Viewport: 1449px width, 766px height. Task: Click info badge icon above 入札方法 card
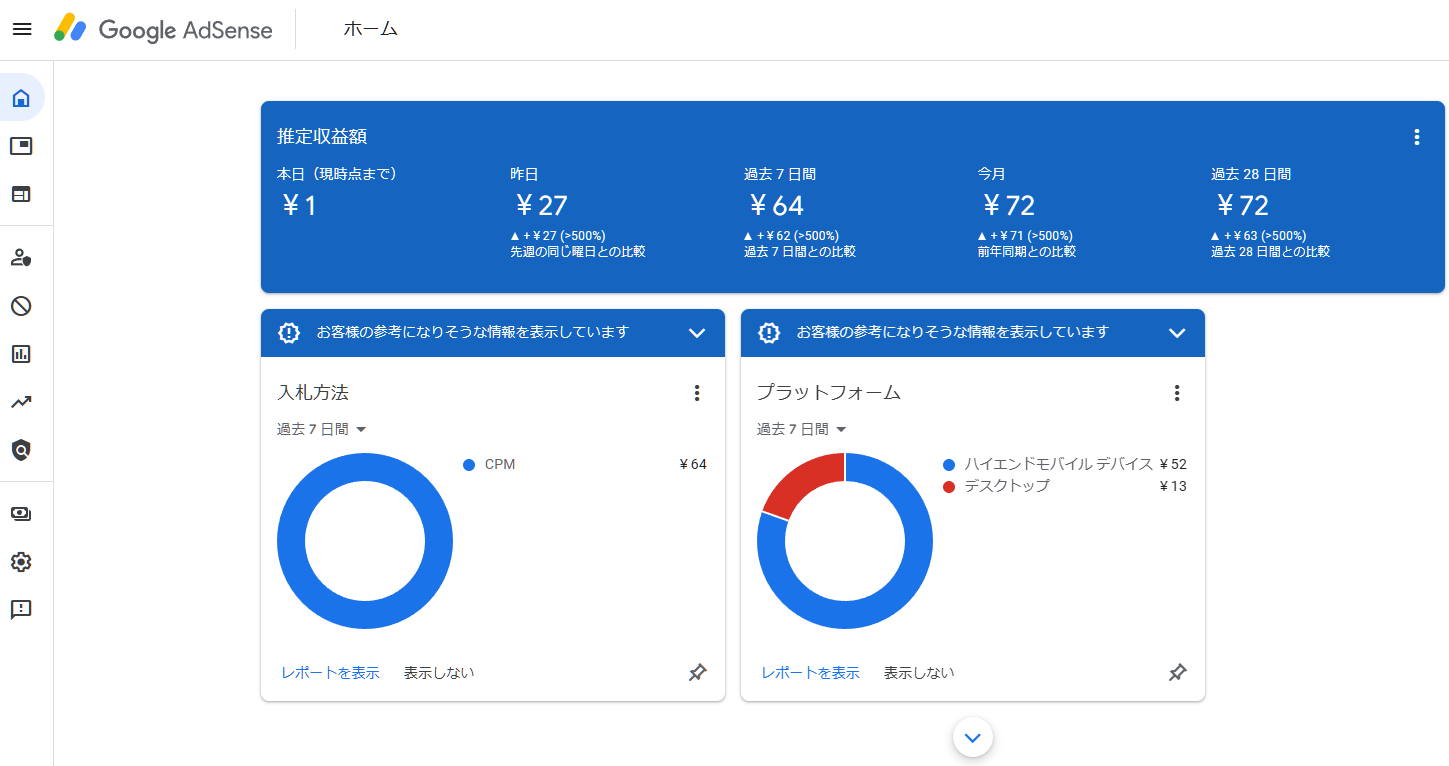(x=289, y=333)
